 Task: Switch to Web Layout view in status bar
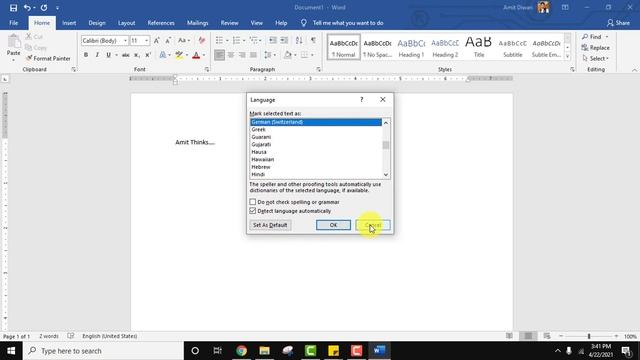click(547, 336)
